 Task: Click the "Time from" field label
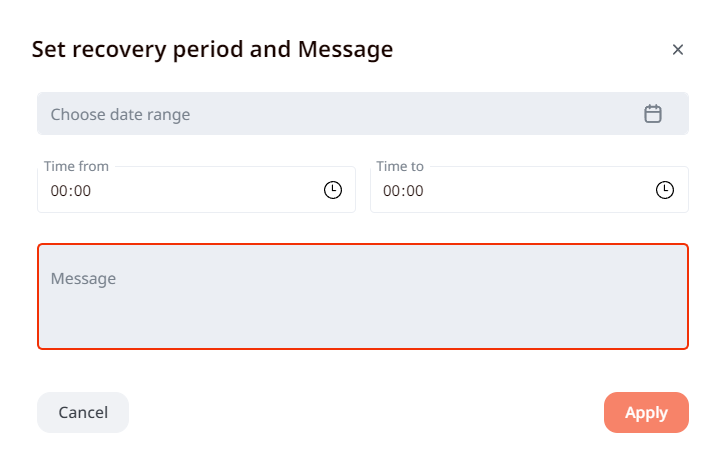coord(77,166)
